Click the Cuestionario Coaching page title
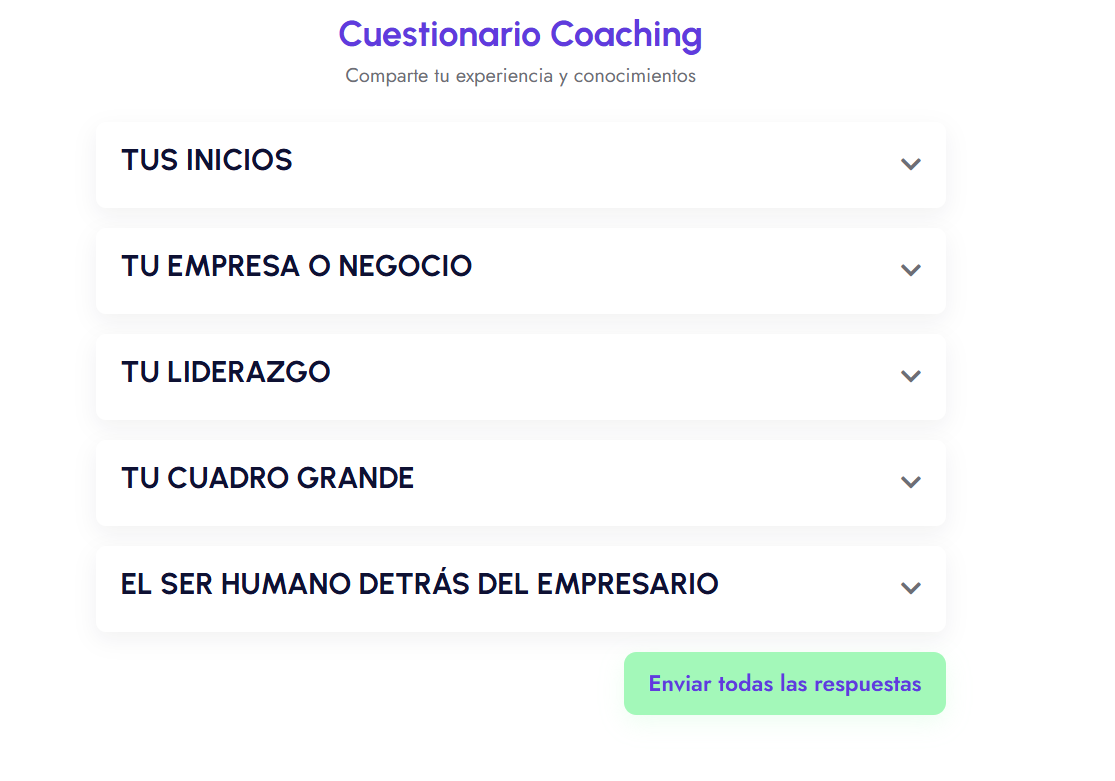The width and height of the screenshot is (1115, 781). click(x=520, y=34)
